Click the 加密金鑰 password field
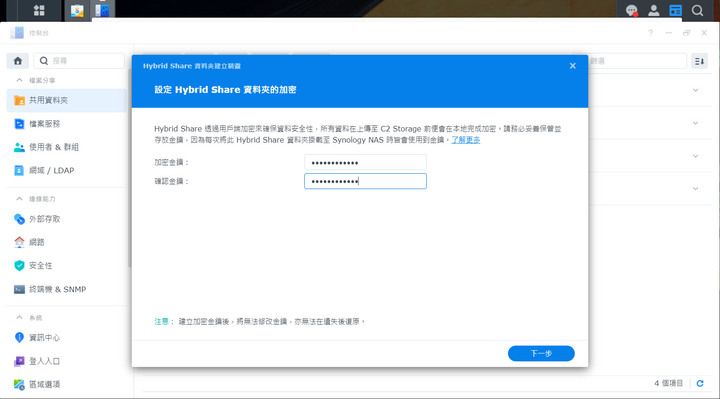 (365, 162)
